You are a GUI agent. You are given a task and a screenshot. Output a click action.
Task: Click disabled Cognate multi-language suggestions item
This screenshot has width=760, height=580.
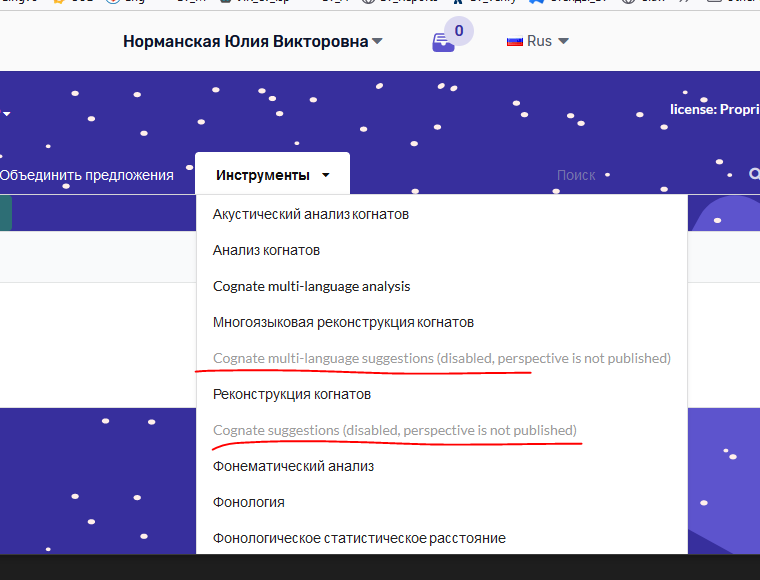point(442,358)
